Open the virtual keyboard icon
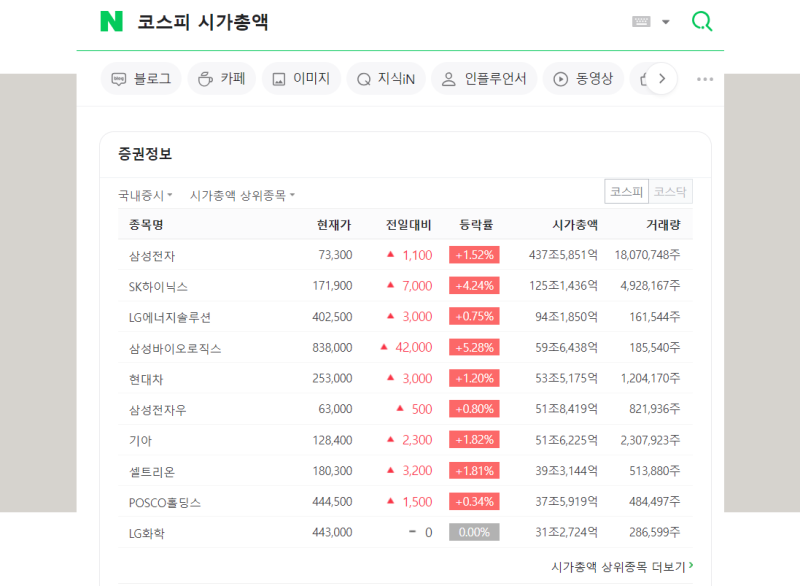Viewport: 800px width, 586px height. (x=641, y=21)
